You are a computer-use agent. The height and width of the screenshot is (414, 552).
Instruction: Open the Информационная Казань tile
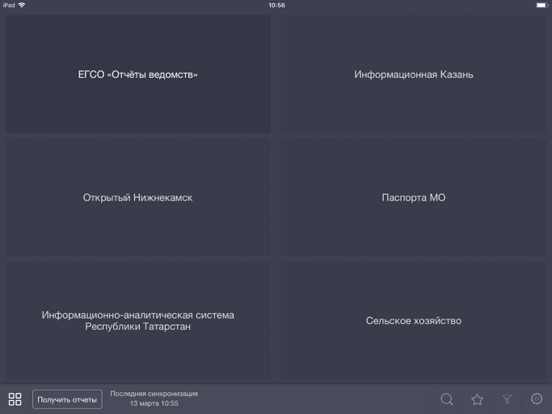point(414,74)
